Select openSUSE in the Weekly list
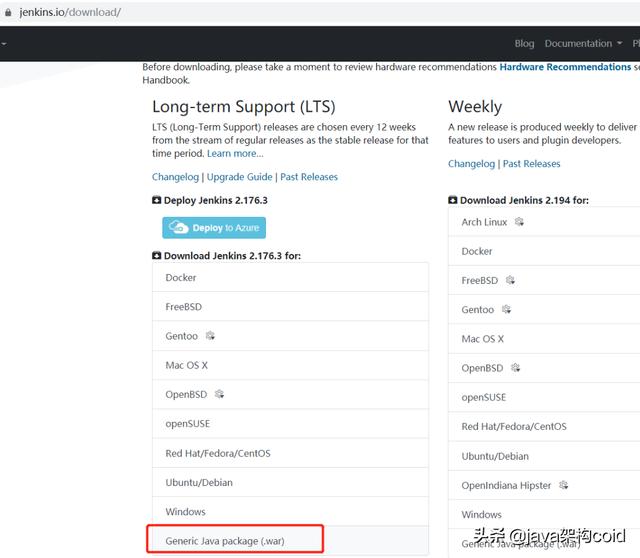The width and height of the screenshot is (640, 558). 544,397
